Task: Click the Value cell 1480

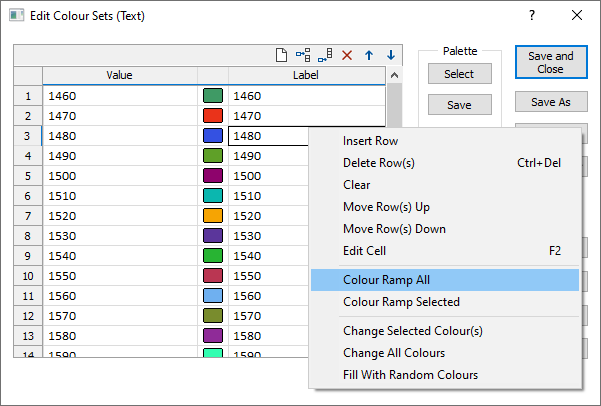Action: pos(120,136)
